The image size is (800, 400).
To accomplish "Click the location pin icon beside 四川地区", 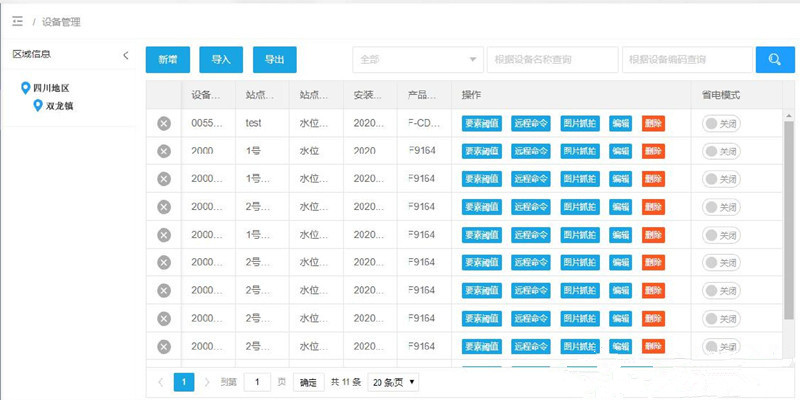I will [25, 88].
